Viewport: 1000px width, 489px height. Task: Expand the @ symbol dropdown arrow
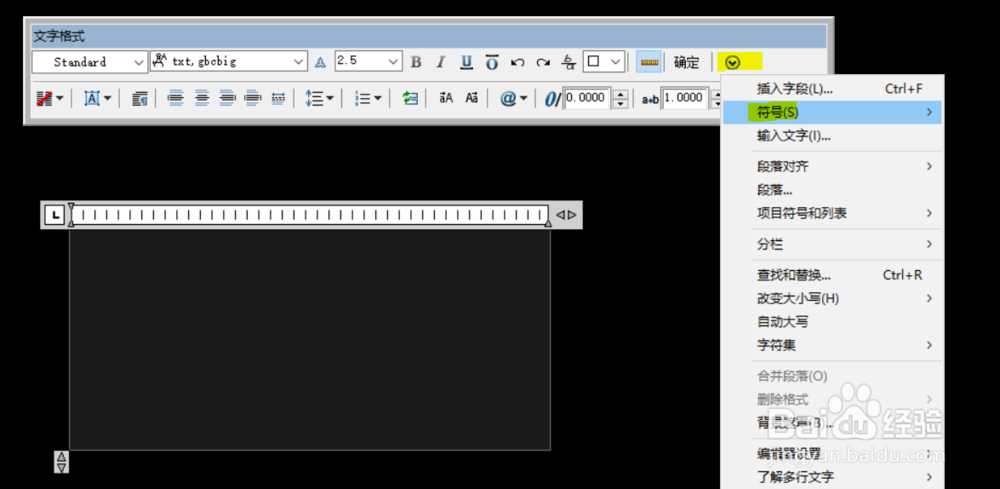[524, 99]
